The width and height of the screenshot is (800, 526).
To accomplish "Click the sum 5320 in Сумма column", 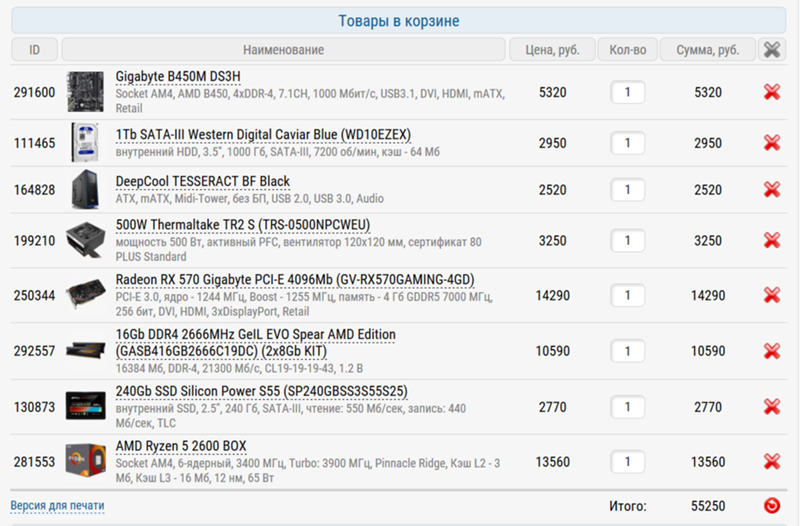I will tap(708, 92).
